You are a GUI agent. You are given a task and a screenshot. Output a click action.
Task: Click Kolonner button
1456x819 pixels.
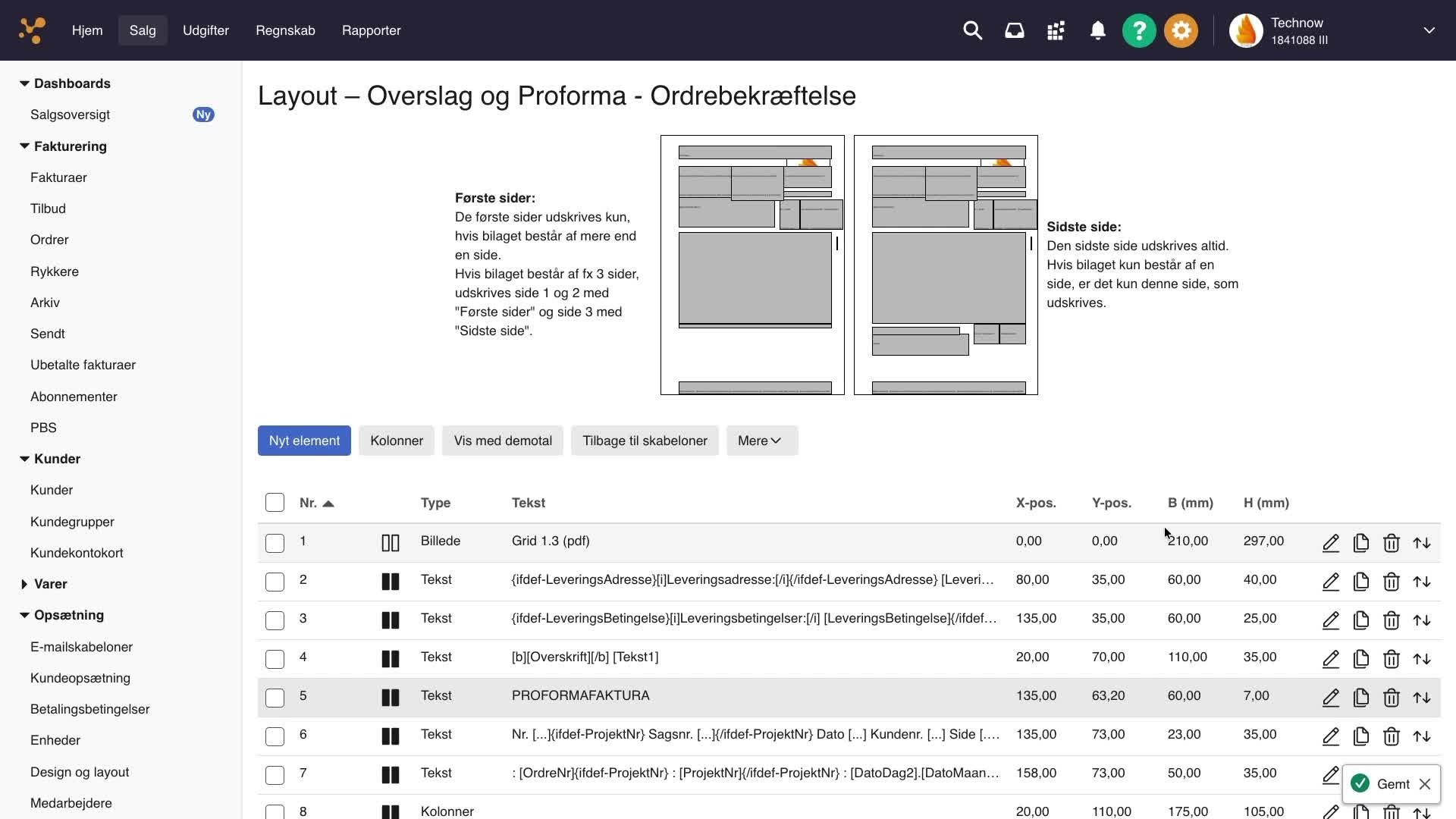coord(397,441)
